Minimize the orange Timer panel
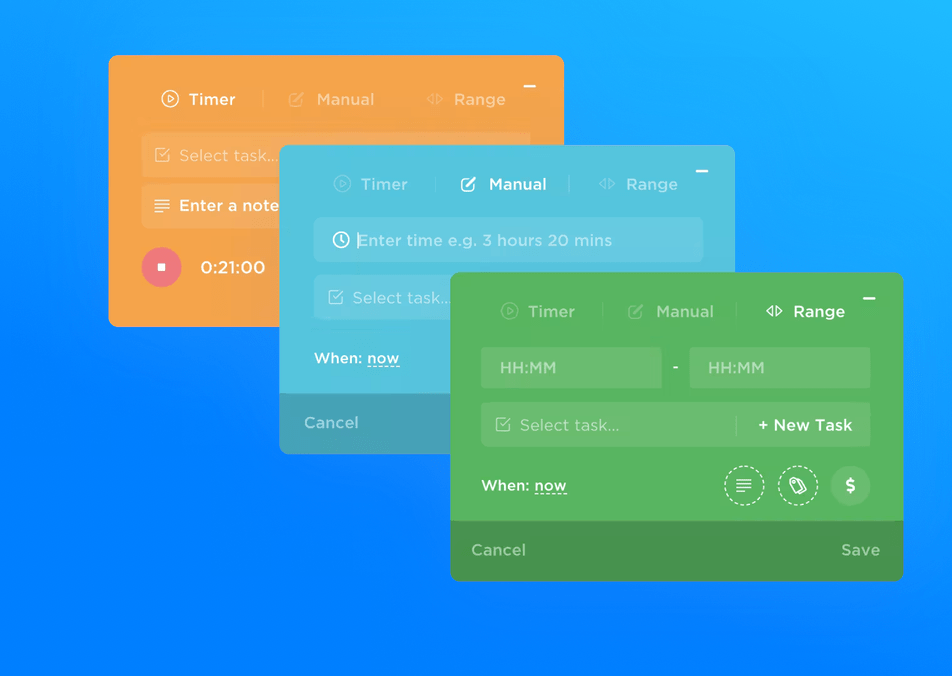 [529, 86]
